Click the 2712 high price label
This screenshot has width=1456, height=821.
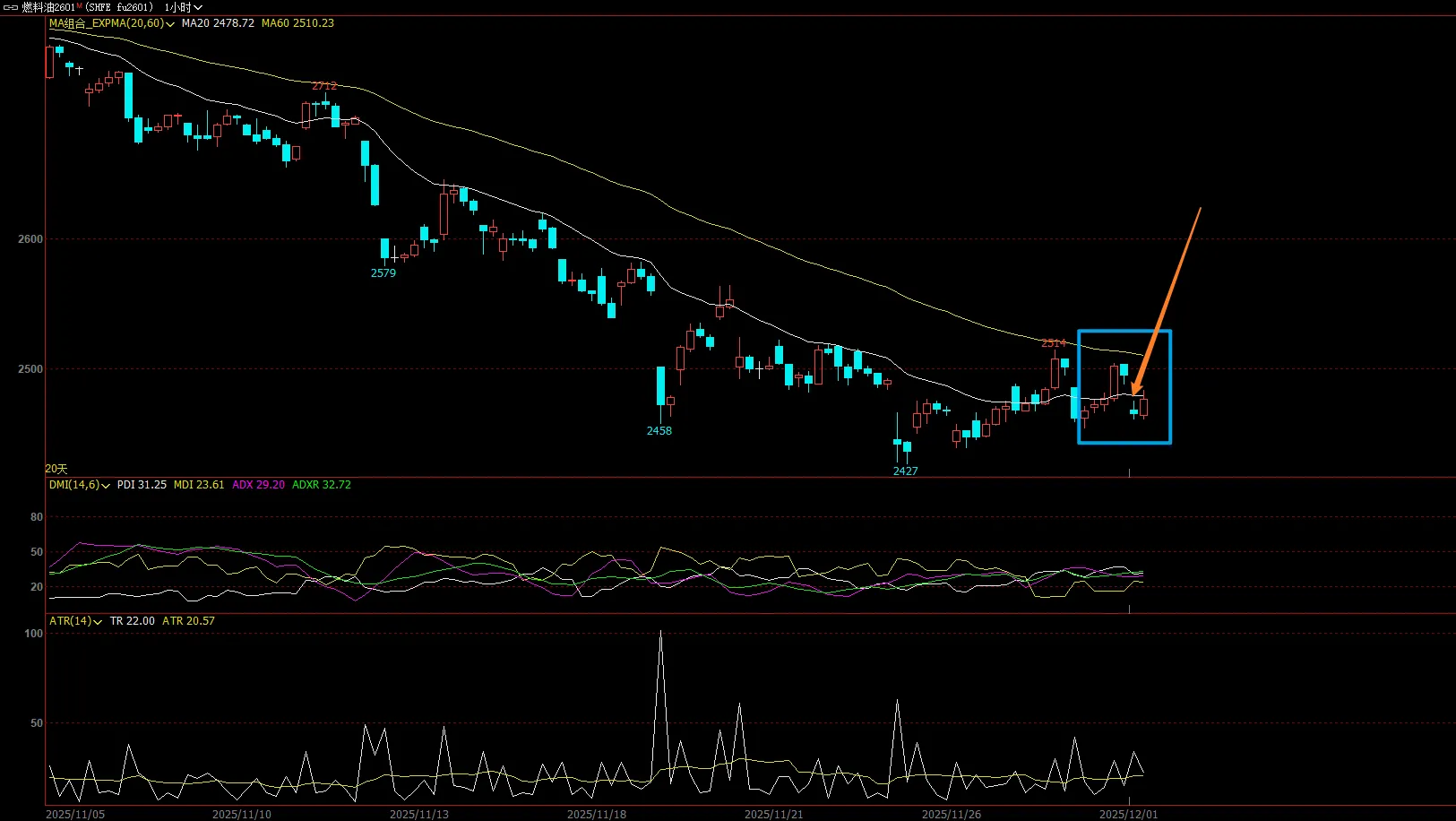click(324, 86)
